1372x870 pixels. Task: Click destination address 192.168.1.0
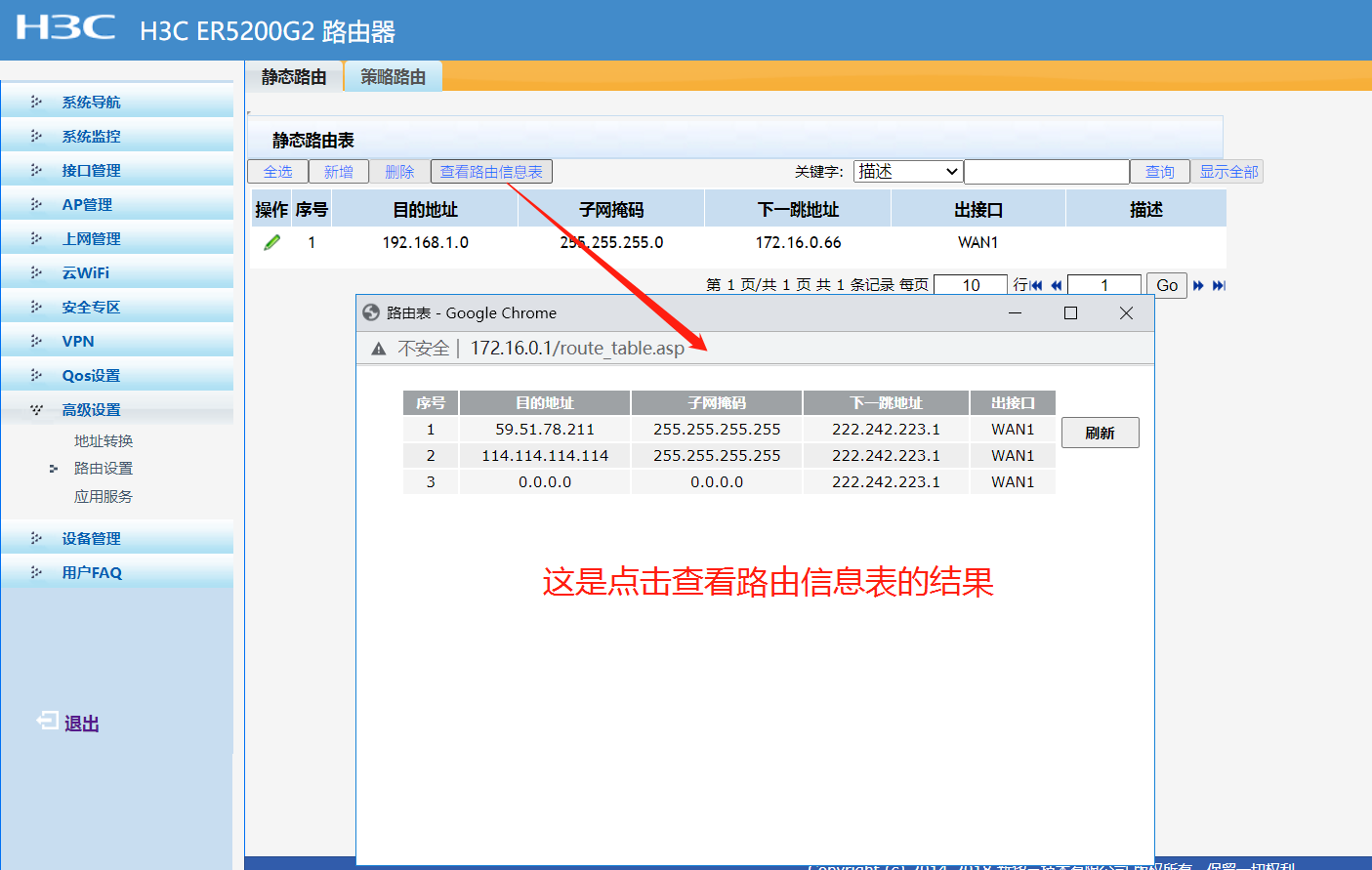coord(426,242)
